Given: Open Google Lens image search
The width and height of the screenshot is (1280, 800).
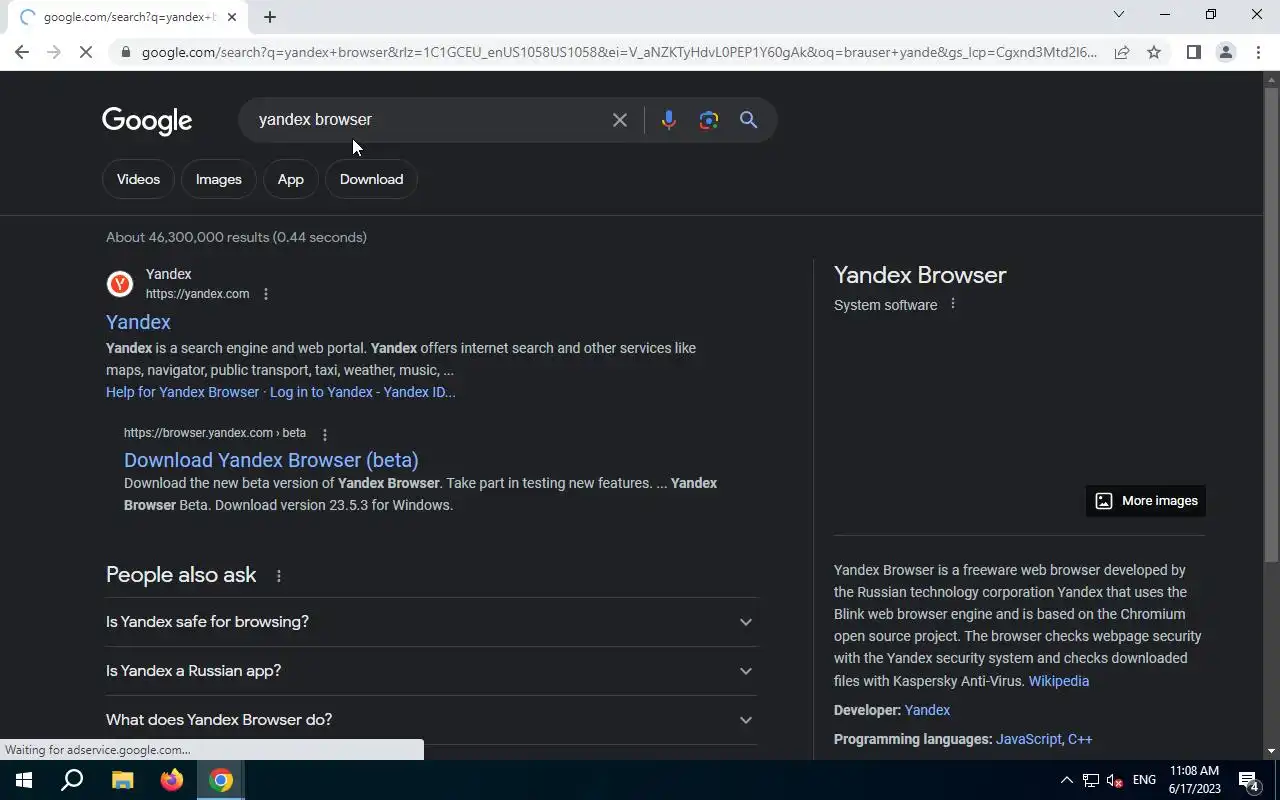Looking at the screenshot, I should coord(709,120).
